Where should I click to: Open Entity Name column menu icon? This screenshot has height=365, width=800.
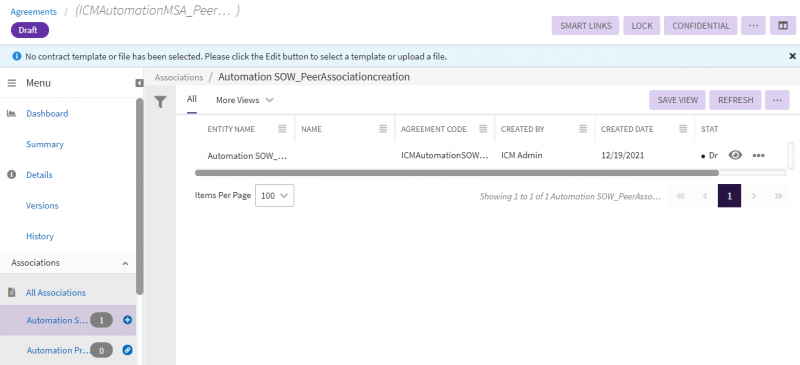tap(282, 129)
